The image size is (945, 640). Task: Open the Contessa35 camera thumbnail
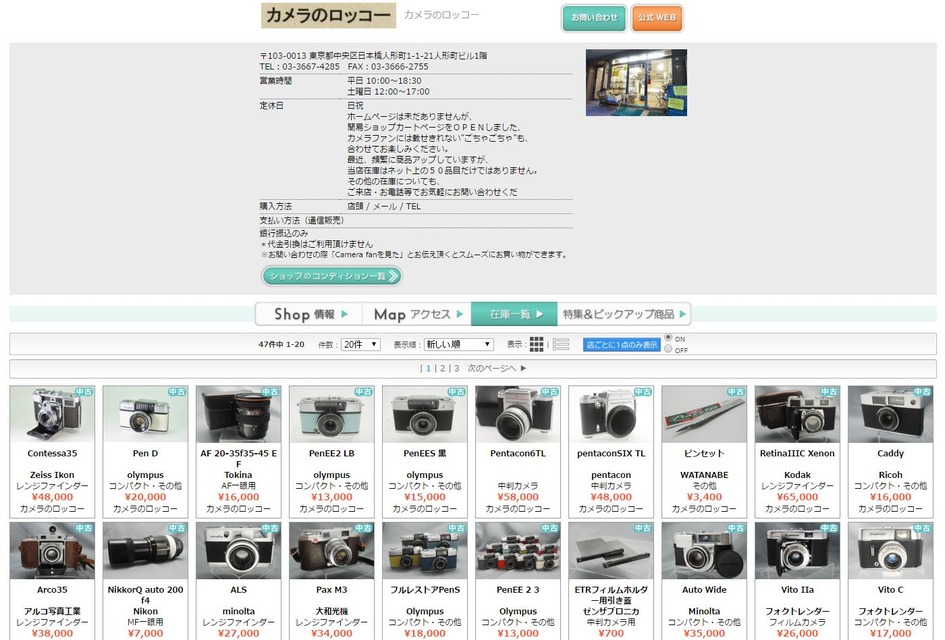pos(52,414)
